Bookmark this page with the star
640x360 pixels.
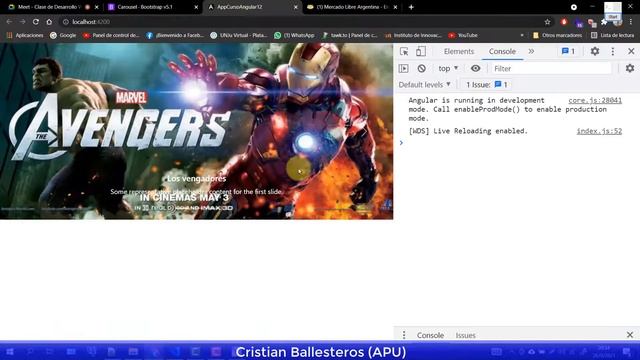[547, 22]
